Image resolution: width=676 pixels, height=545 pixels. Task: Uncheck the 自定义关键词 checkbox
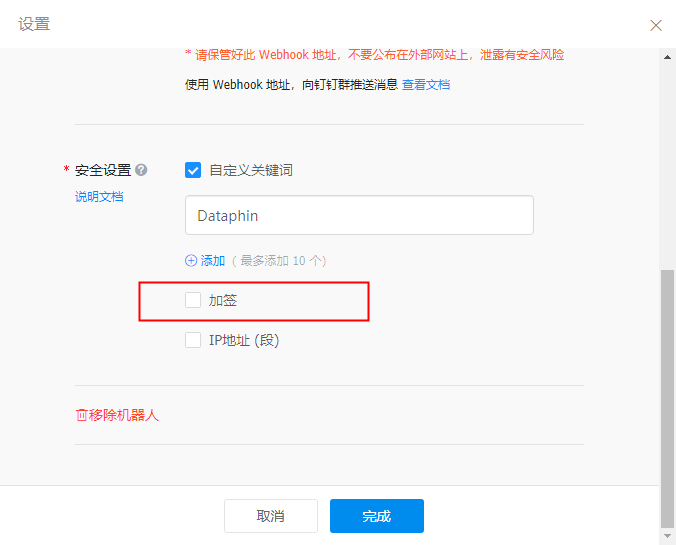coord(193,170)
